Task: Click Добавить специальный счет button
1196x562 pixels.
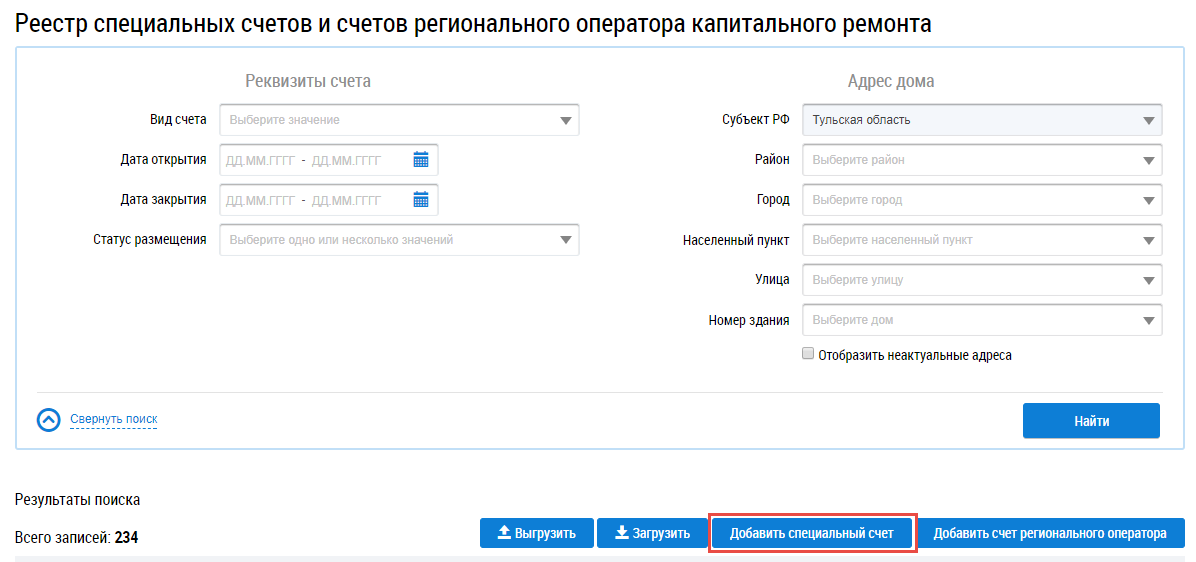Action: point(811,533)
